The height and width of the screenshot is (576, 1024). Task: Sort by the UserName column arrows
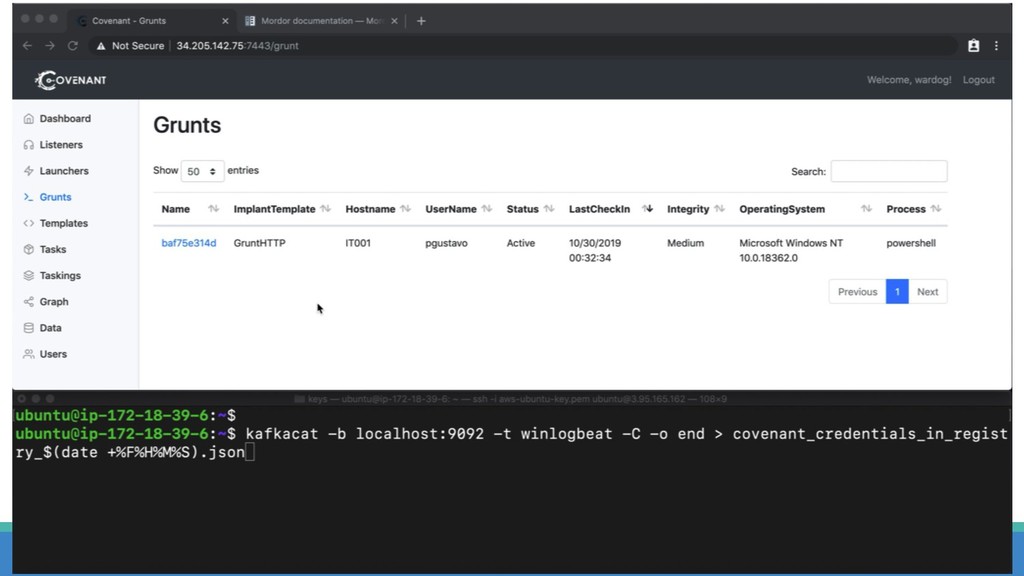(487, 209)
